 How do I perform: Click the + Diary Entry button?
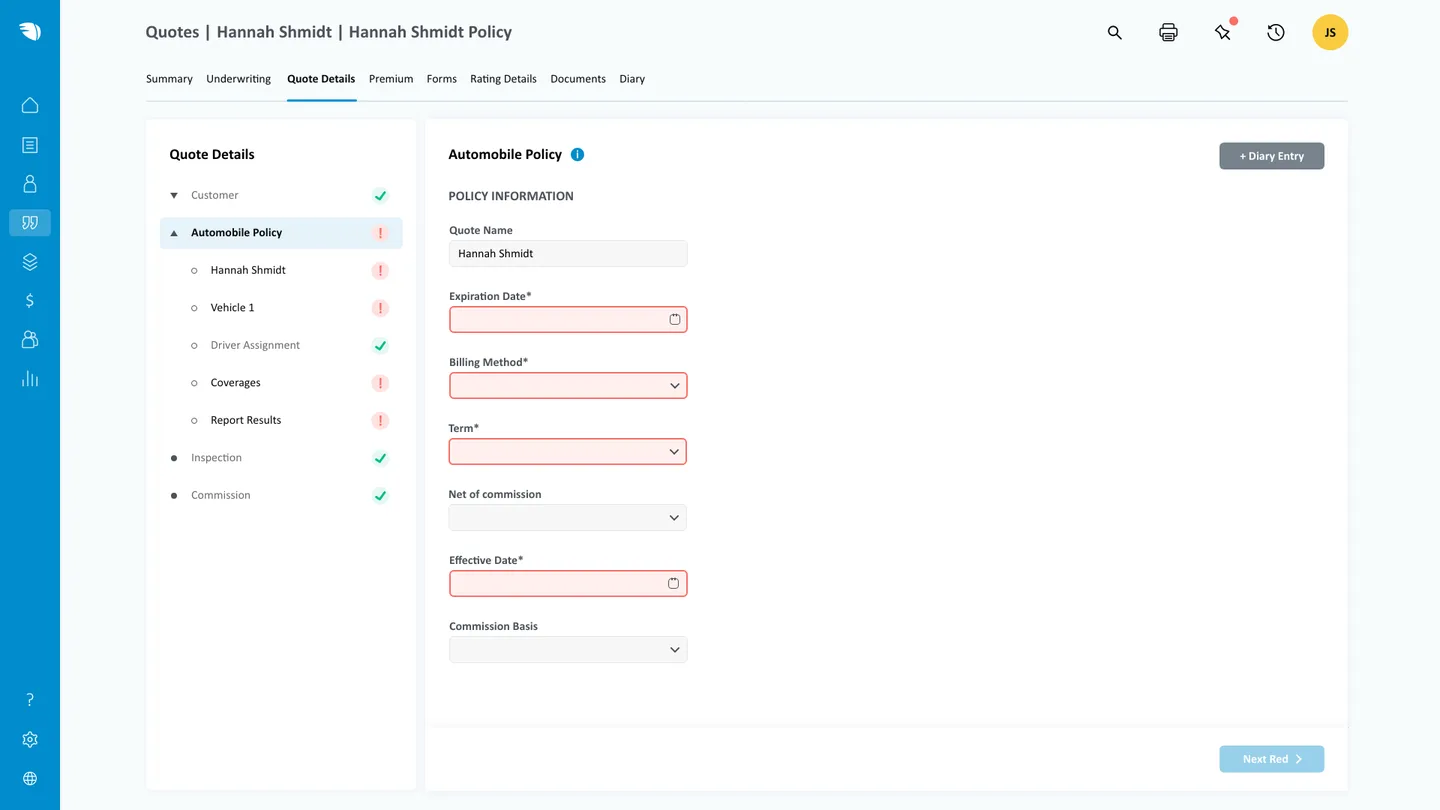pos(1271,156)
